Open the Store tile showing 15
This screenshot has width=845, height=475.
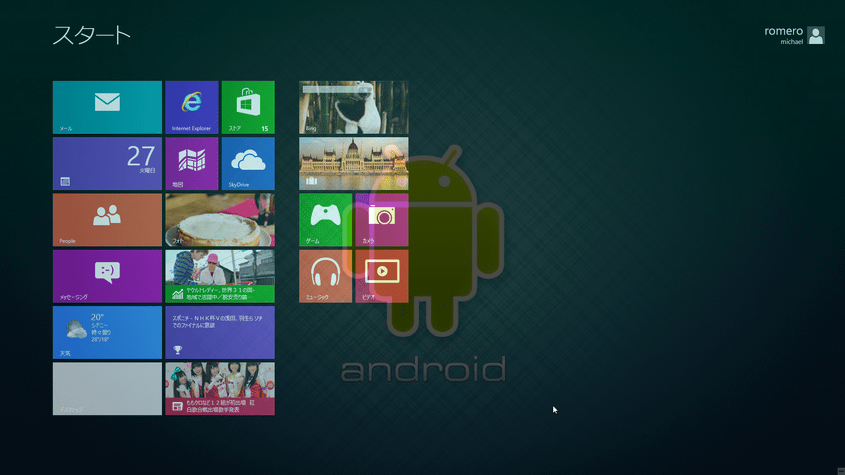click(x=248, y=107)
